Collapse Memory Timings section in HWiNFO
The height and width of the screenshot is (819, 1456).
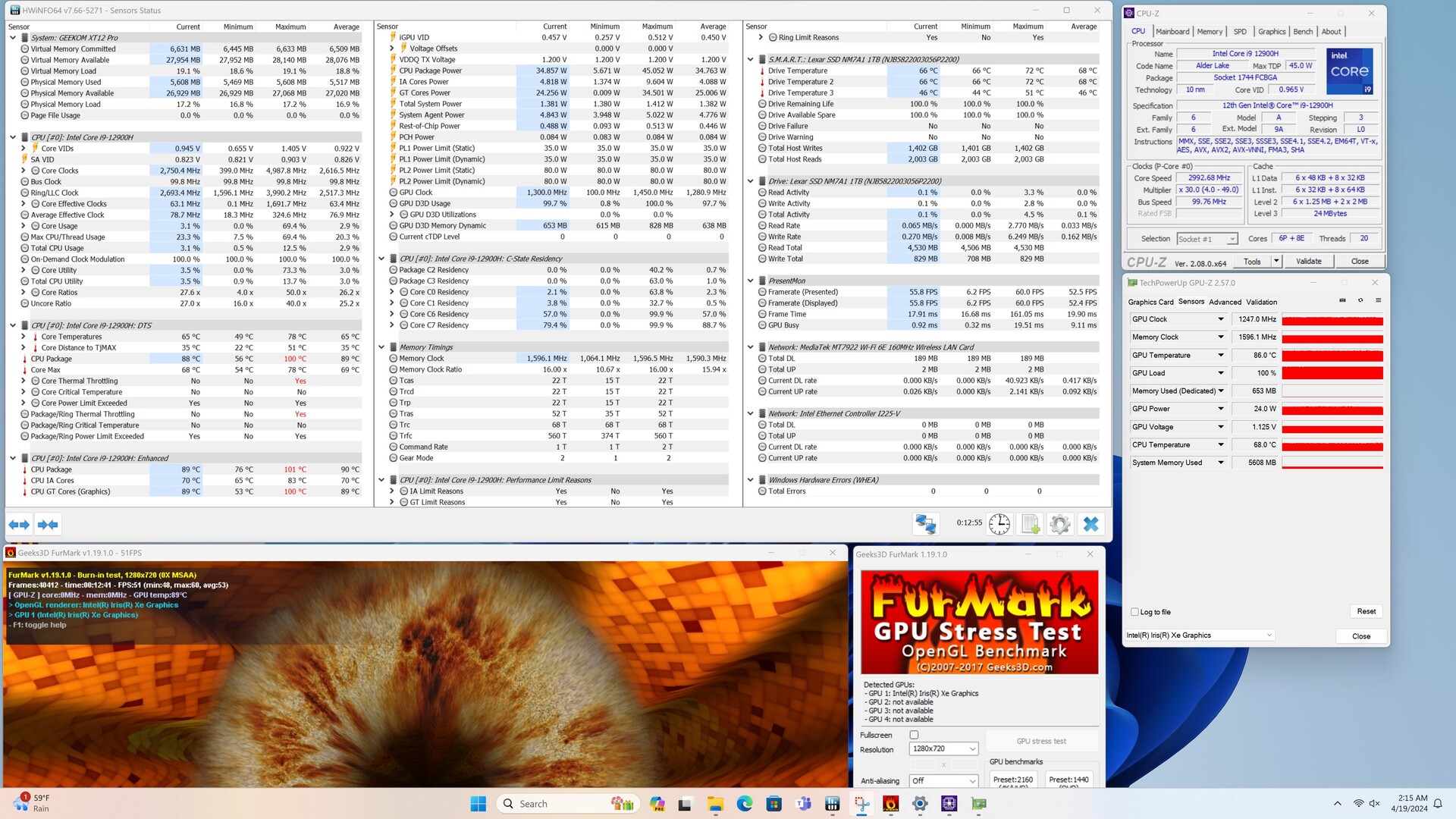coord(381,347)
